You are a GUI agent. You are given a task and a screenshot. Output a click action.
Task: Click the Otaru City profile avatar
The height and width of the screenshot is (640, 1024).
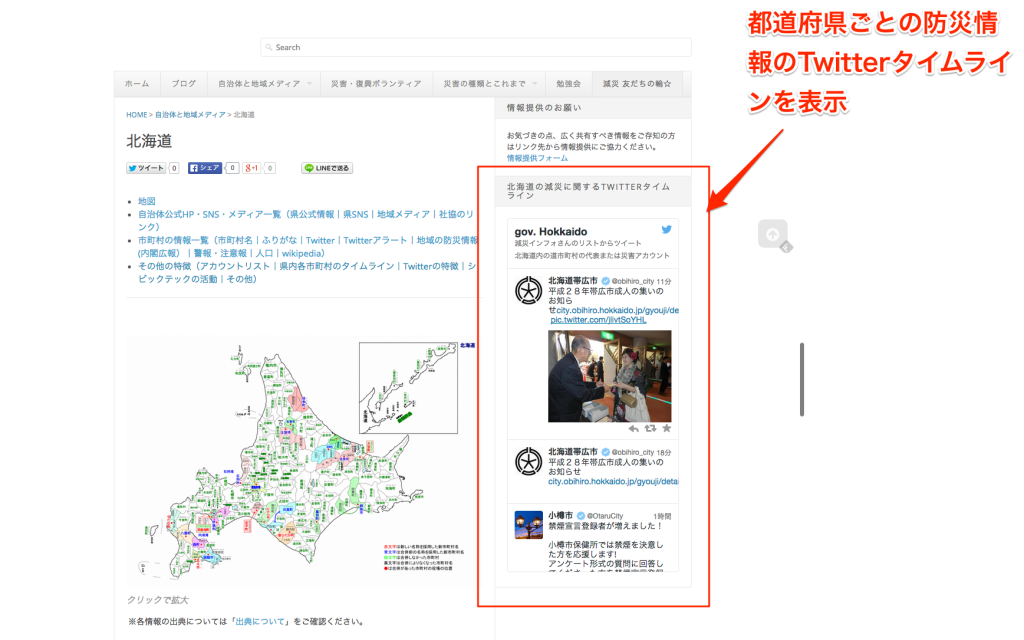click(528, 525)
